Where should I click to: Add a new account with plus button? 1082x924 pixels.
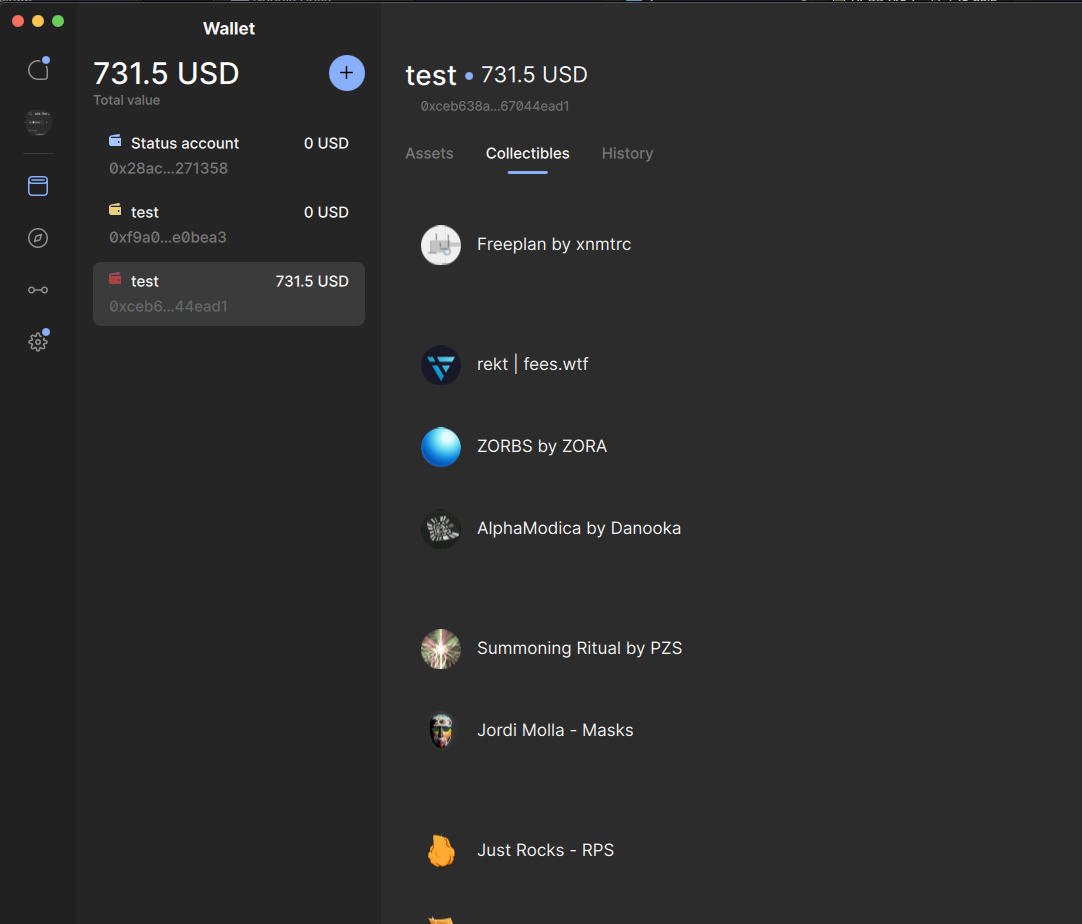coord(346,73)
